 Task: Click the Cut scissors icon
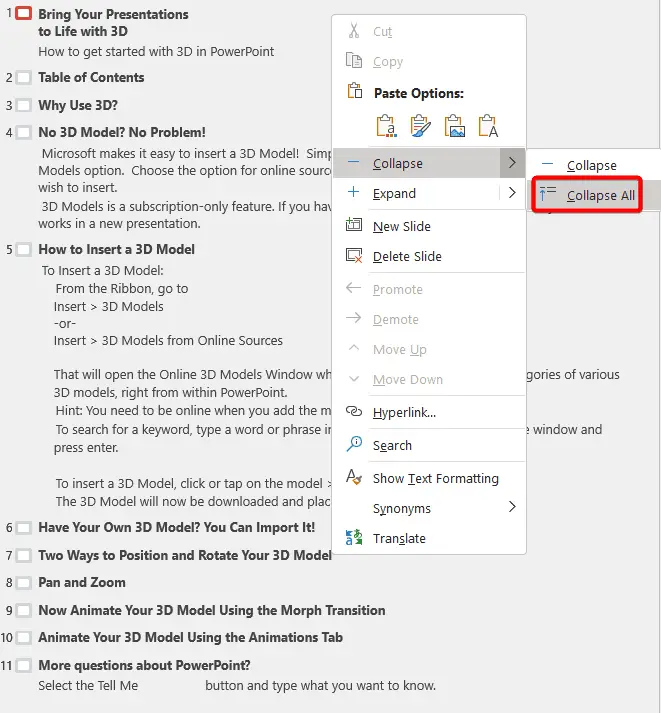pyautogui.click(x=354, y=31)
